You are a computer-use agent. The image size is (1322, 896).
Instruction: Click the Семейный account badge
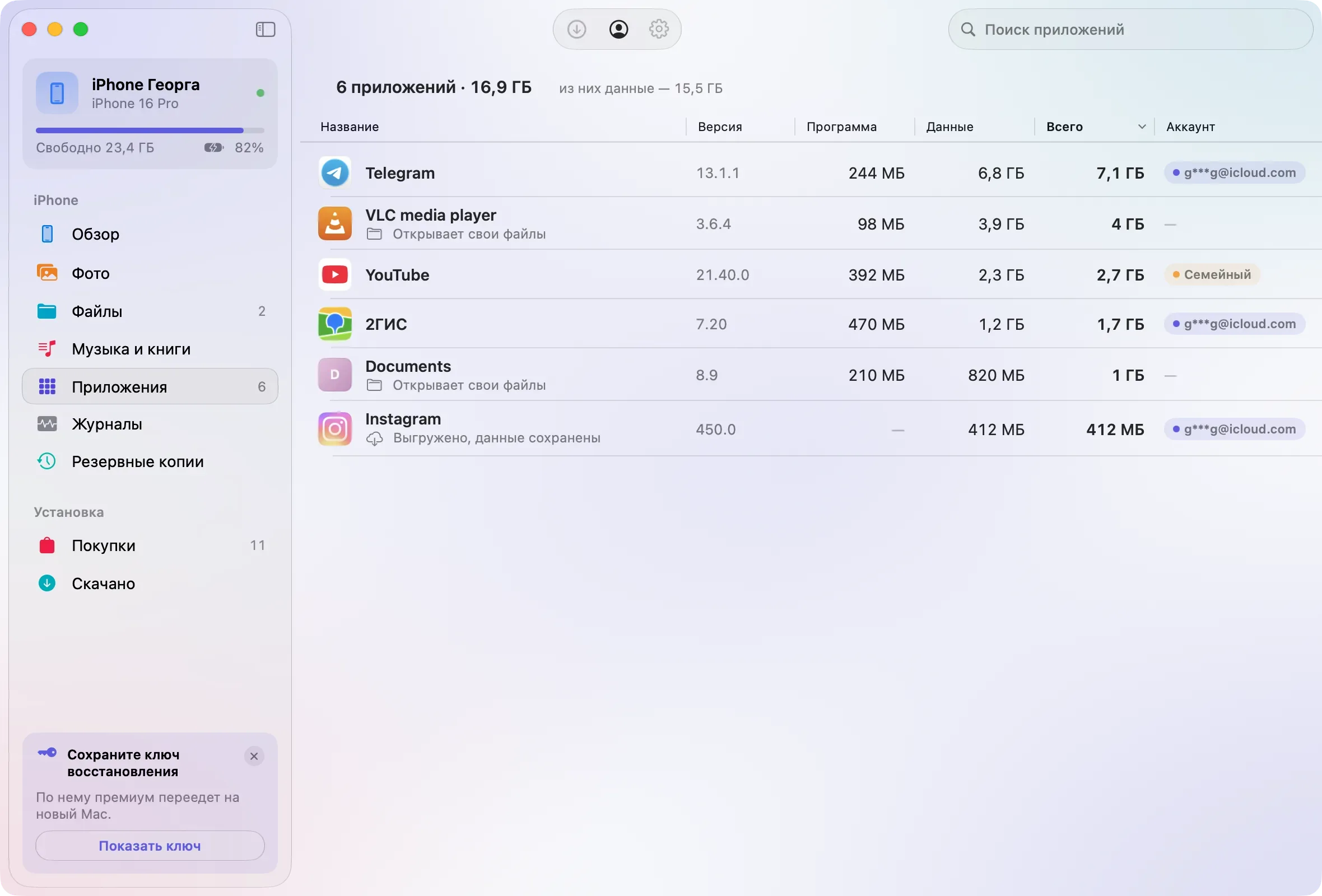[x=1211, y=274]
